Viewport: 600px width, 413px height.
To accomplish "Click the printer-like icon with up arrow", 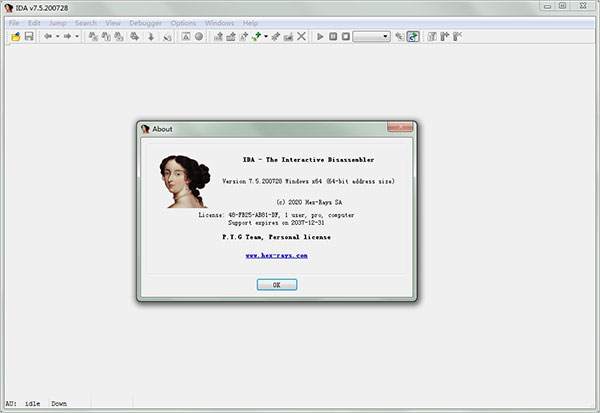I will (231, 36).
